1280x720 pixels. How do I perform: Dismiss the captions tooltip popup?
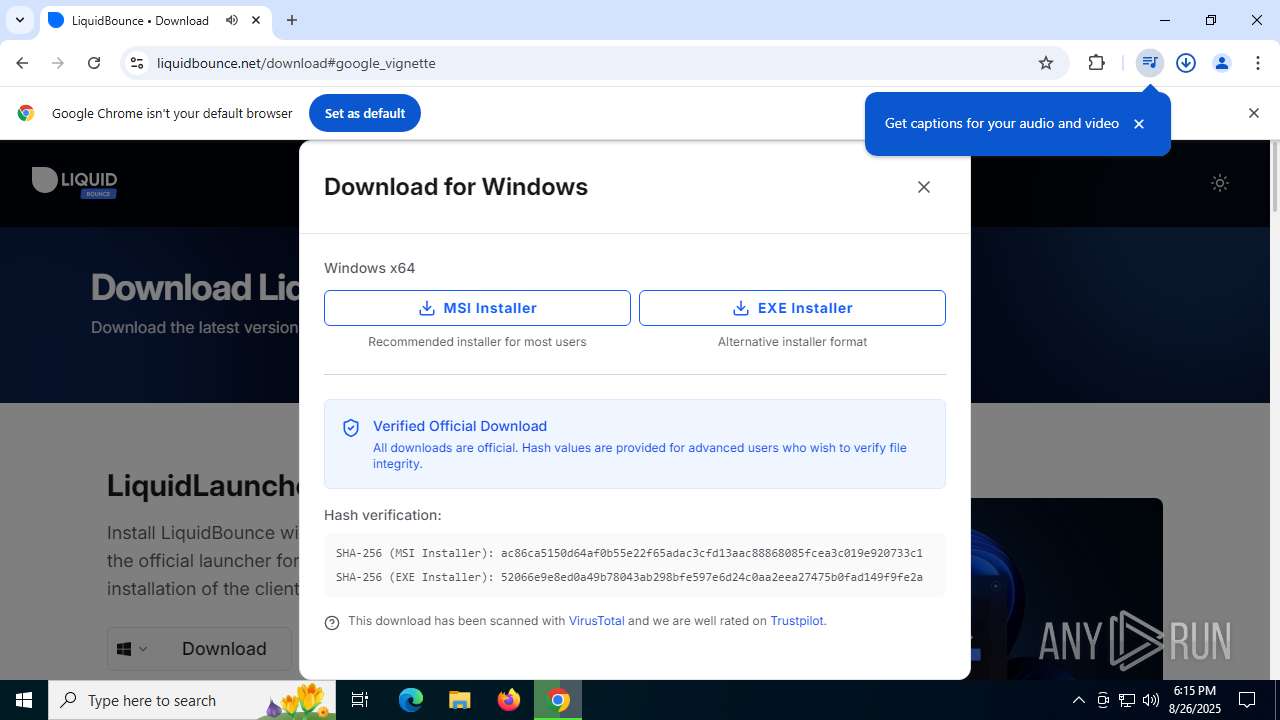pos(1138,124)
